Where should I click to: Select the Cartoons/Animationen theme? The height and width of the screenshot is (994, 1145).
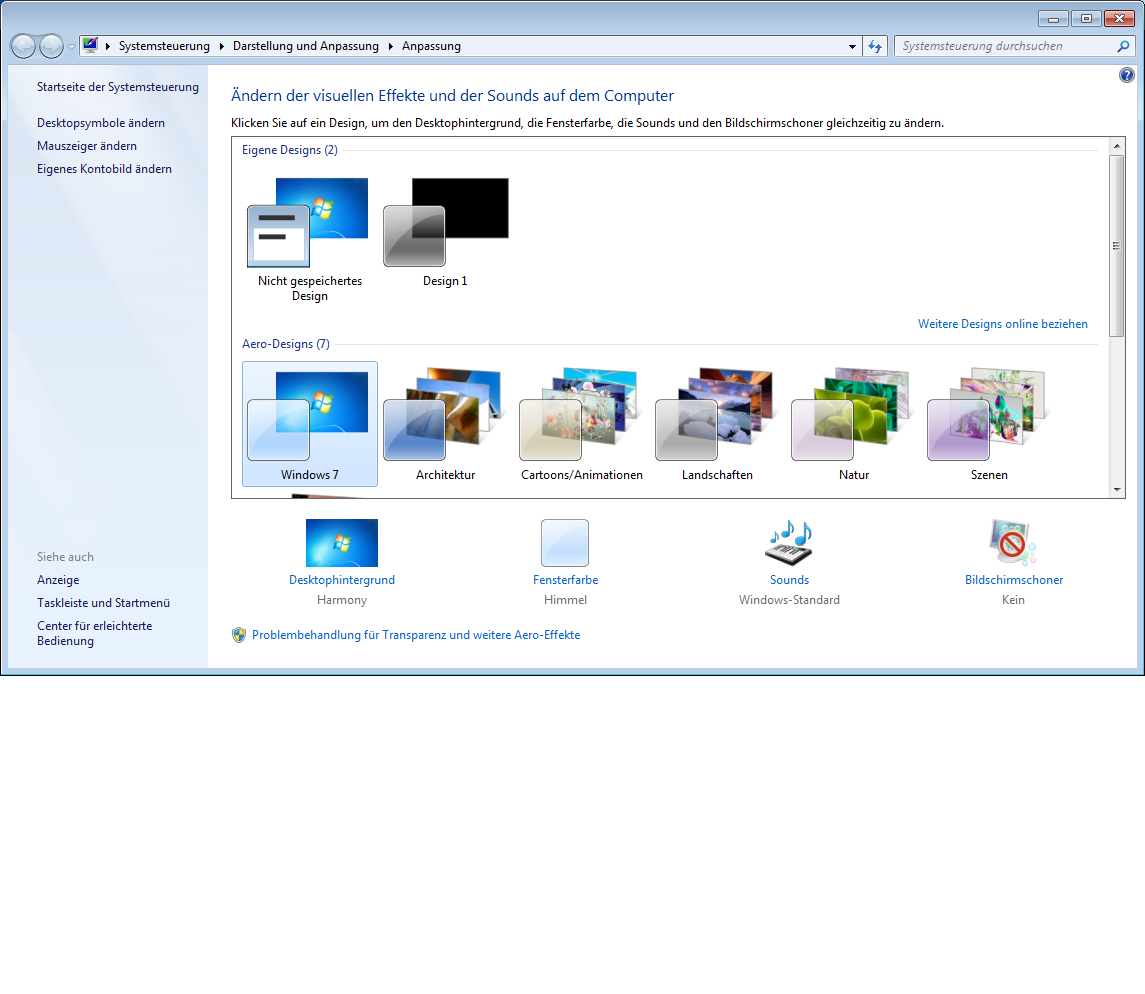coord(582,424)
